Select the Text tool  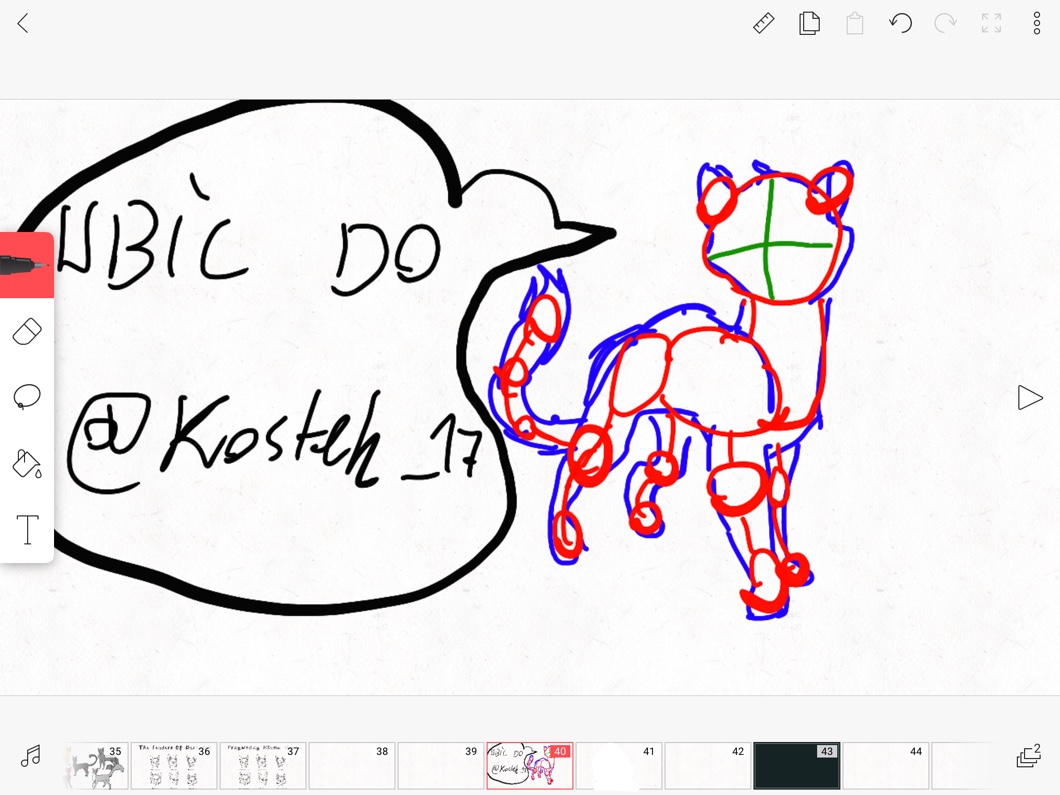(x=27, y=529)
